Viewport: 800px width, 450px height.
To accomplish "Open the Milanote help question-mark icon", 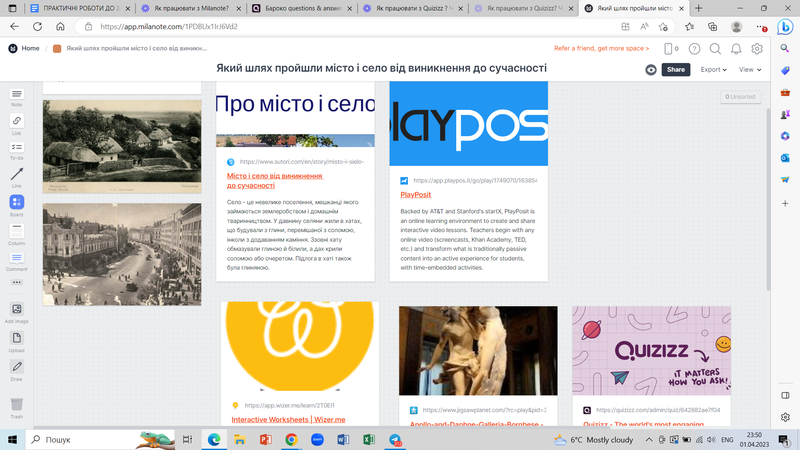I will (694, 48).
